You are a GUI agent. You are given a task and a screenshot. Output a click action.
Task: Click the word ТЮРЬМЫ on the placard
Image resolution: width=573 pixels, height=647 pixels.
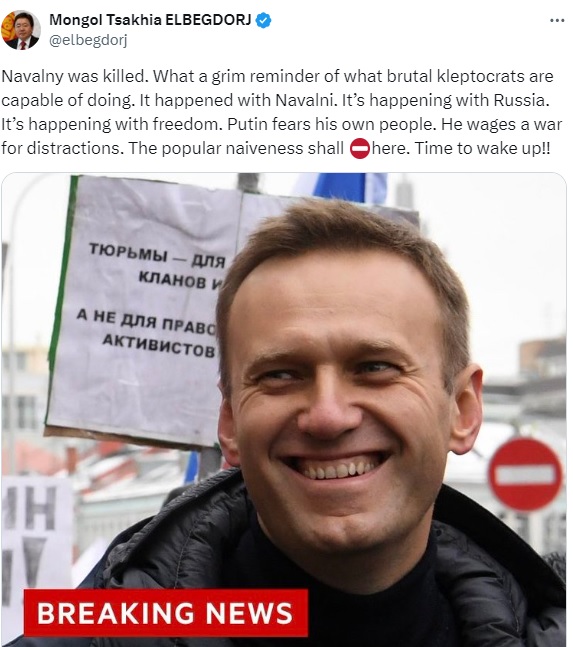click(x=128, y=252)
